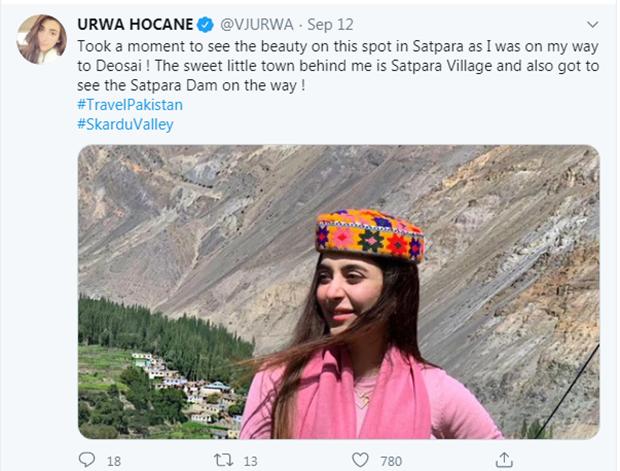Viewport: 620px width, 471px height.
Task: Open the #SkarduValley hashtag
Action: click(x=125, y=125)
